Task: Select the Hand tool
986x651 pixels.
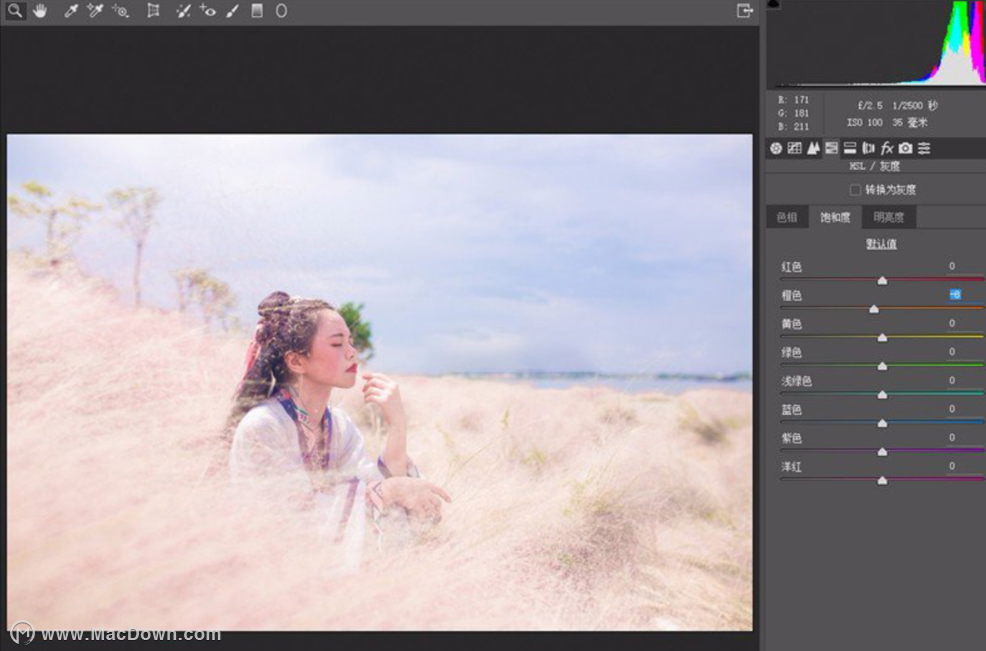Action: click(40, 11)
